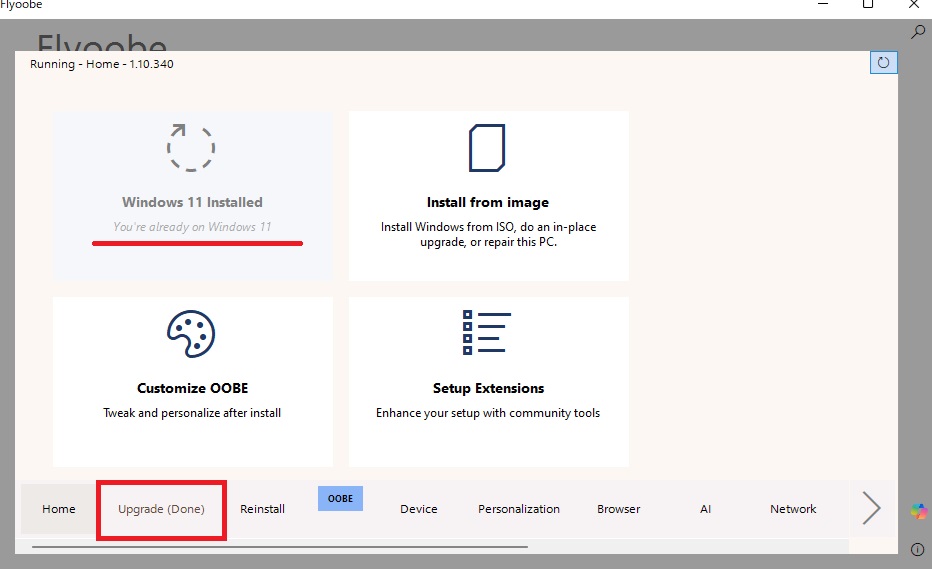Select the Upgrade (Done) tab

point(161,509)
